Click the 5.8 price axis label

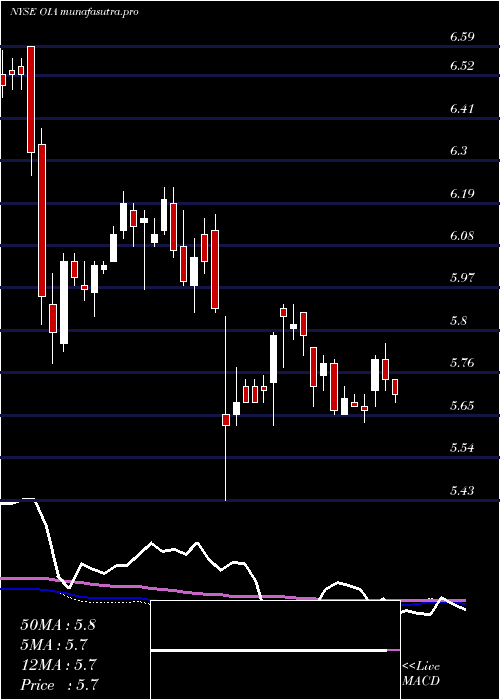[x=458, y=321]
